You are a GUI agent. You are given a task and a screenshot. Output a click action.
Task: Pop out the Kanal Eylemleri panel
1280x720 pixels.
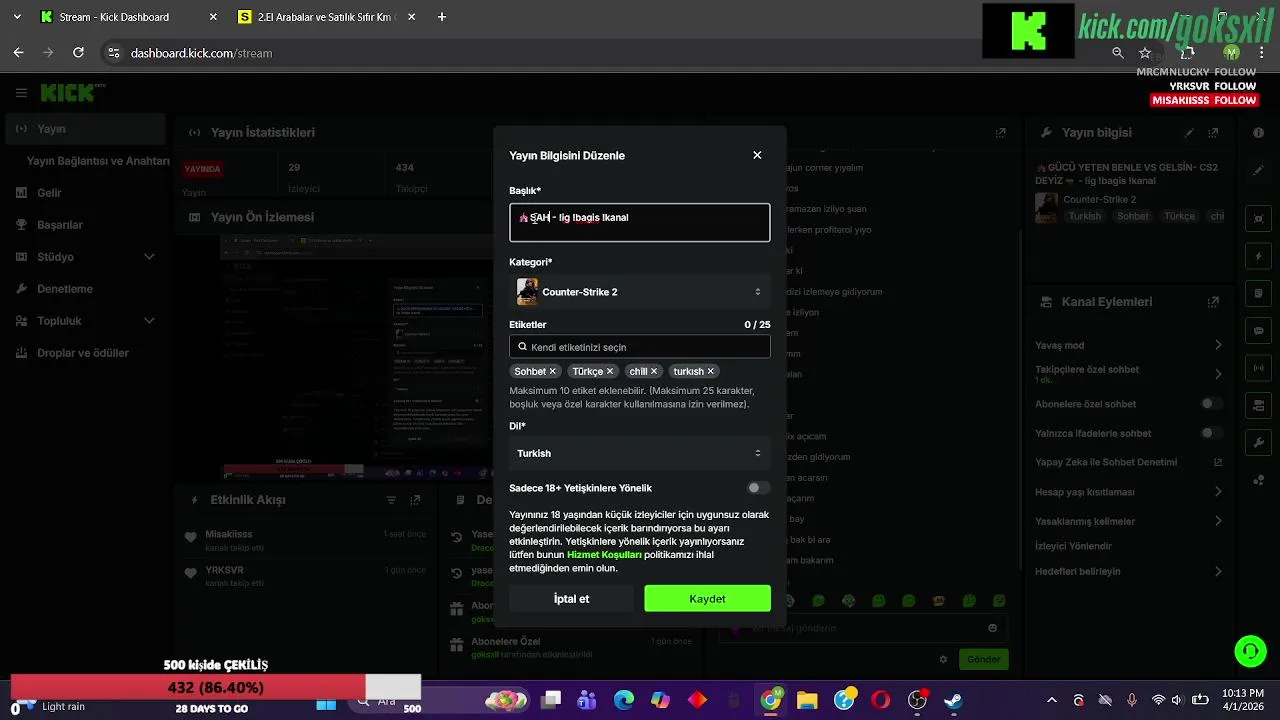1214,302
